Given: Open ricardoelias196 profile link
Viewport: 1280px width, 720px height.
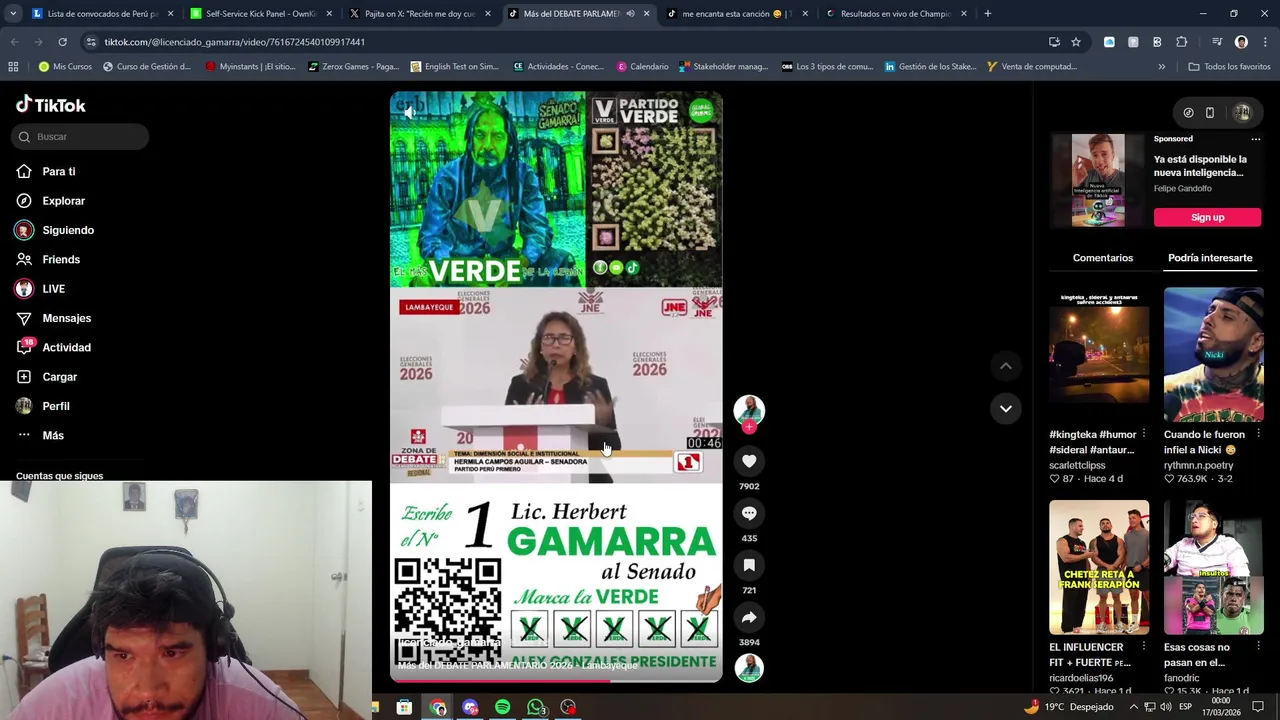Looking at the screenshot, I should point(1081,678).
